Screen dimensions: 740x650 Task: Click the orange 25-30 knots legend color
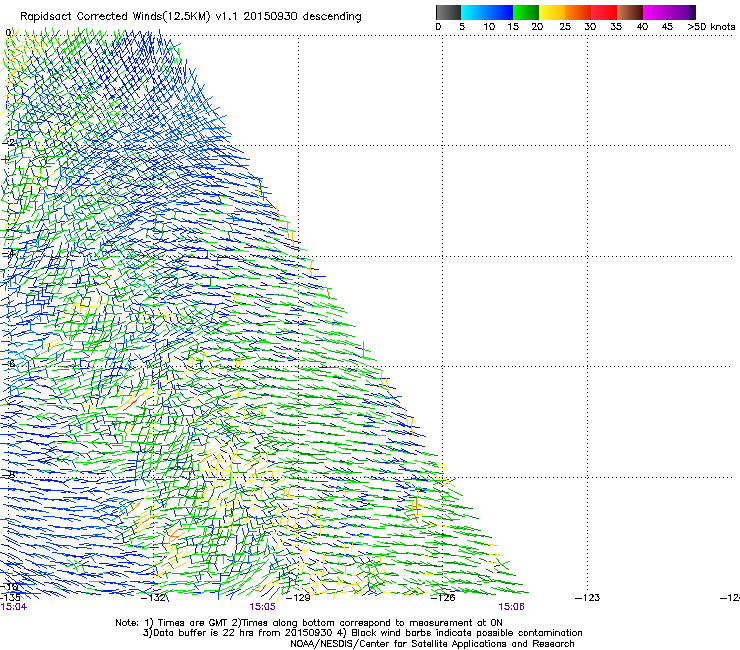pos(578,12)
